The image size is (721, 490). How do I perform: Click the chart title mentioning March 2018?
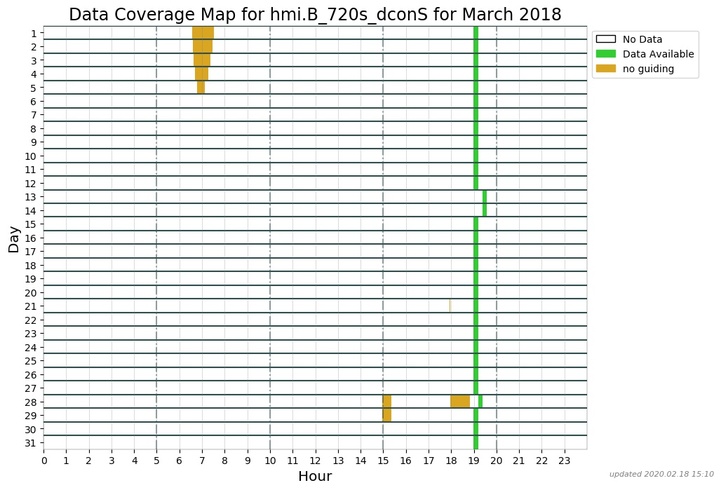pyautogui.click(x=315, y=14)
